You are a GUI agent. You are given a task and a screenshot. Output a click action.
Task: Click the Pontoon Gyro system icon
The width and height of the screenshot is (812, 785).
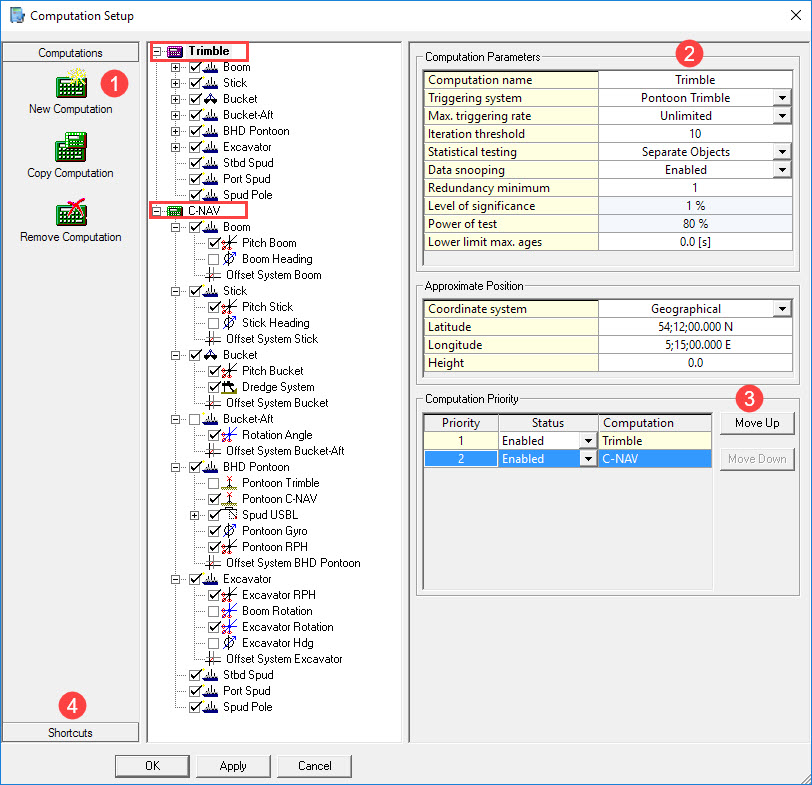click(x=229, y=531)
